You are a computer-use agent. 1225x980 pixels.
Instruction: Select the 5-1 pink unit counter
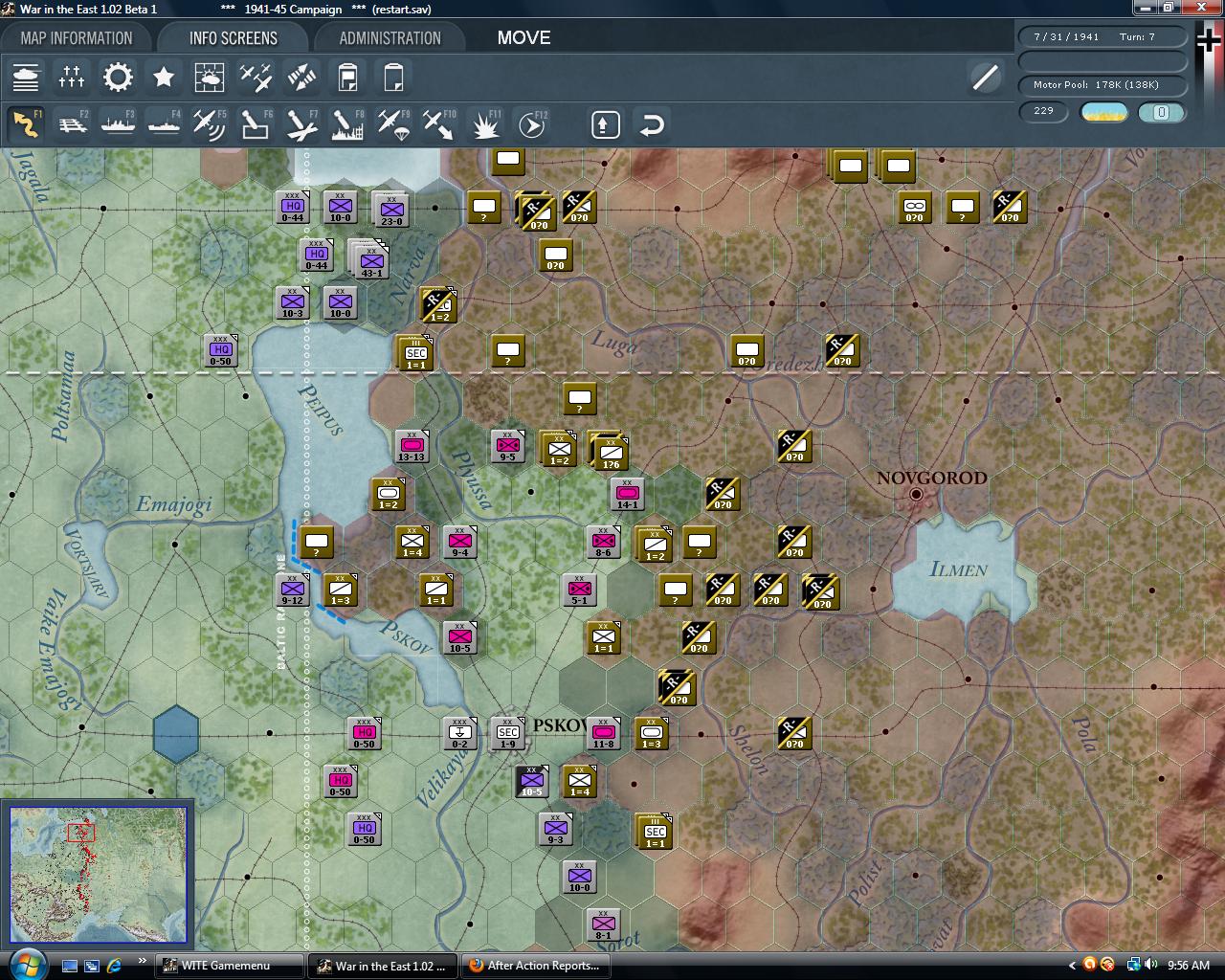pos(579,589)
